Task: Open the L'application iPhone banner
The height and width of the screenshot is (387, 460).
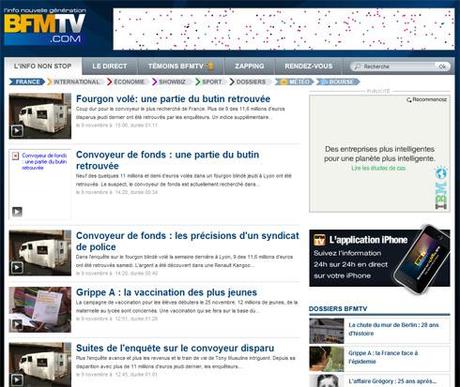Action: pos(380,258)
